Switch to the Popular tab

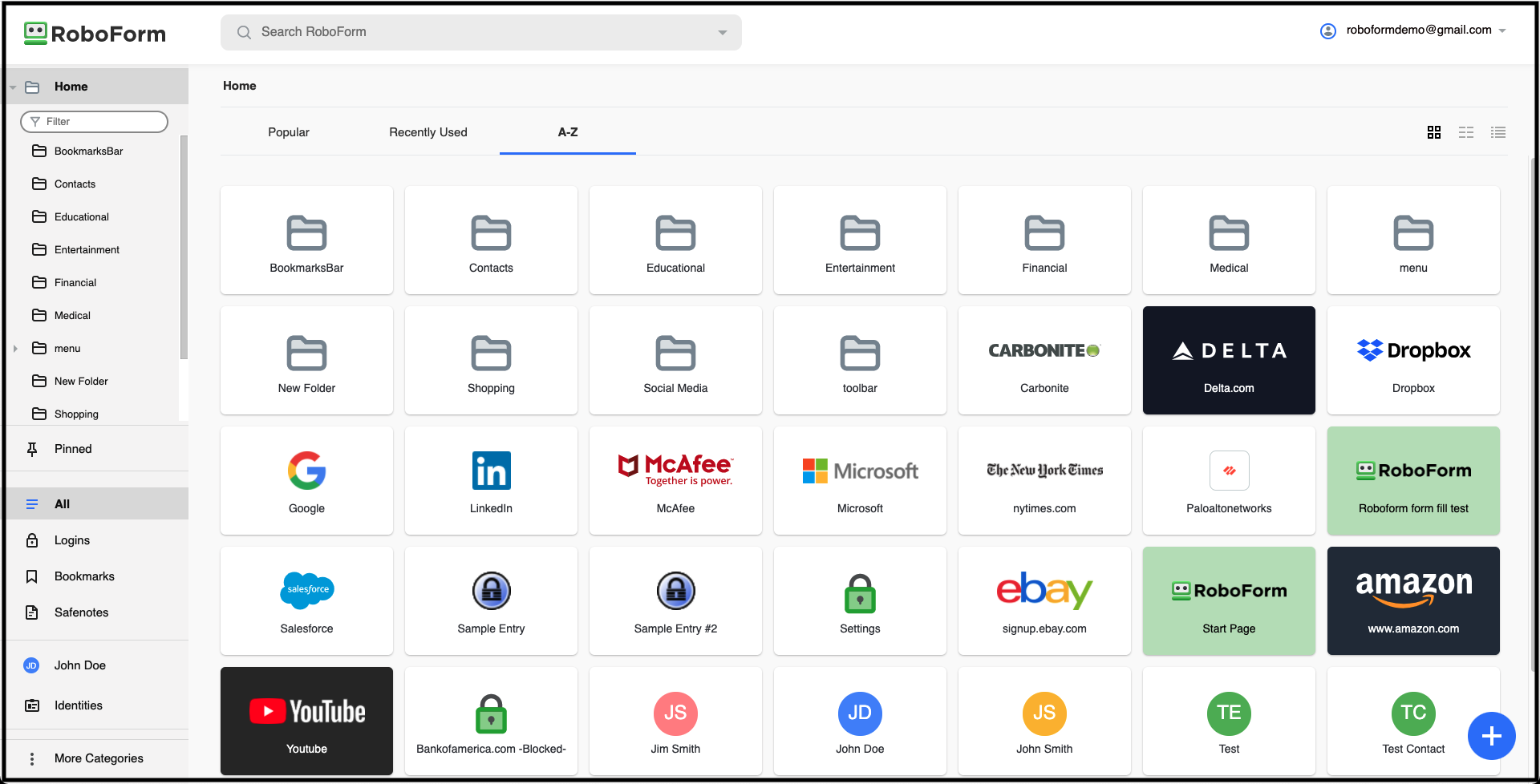point(289,132)
